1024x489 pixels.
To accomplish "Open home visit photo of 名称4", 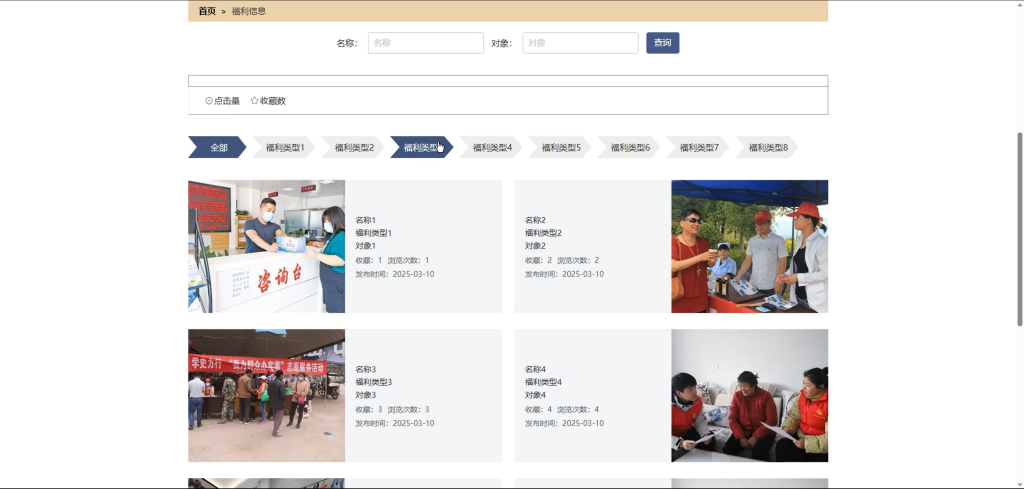I will [750, 396].
